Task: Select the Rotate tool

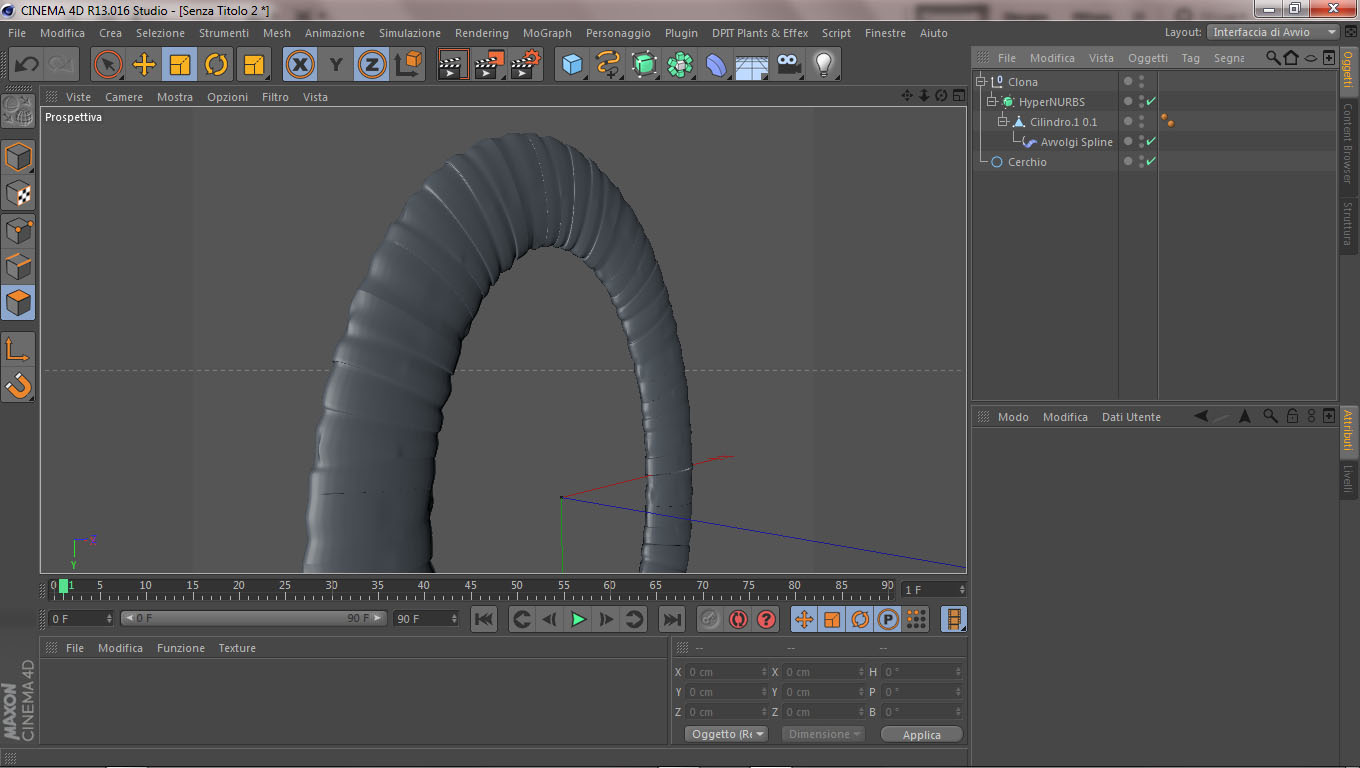Action: tap(216, 65)
